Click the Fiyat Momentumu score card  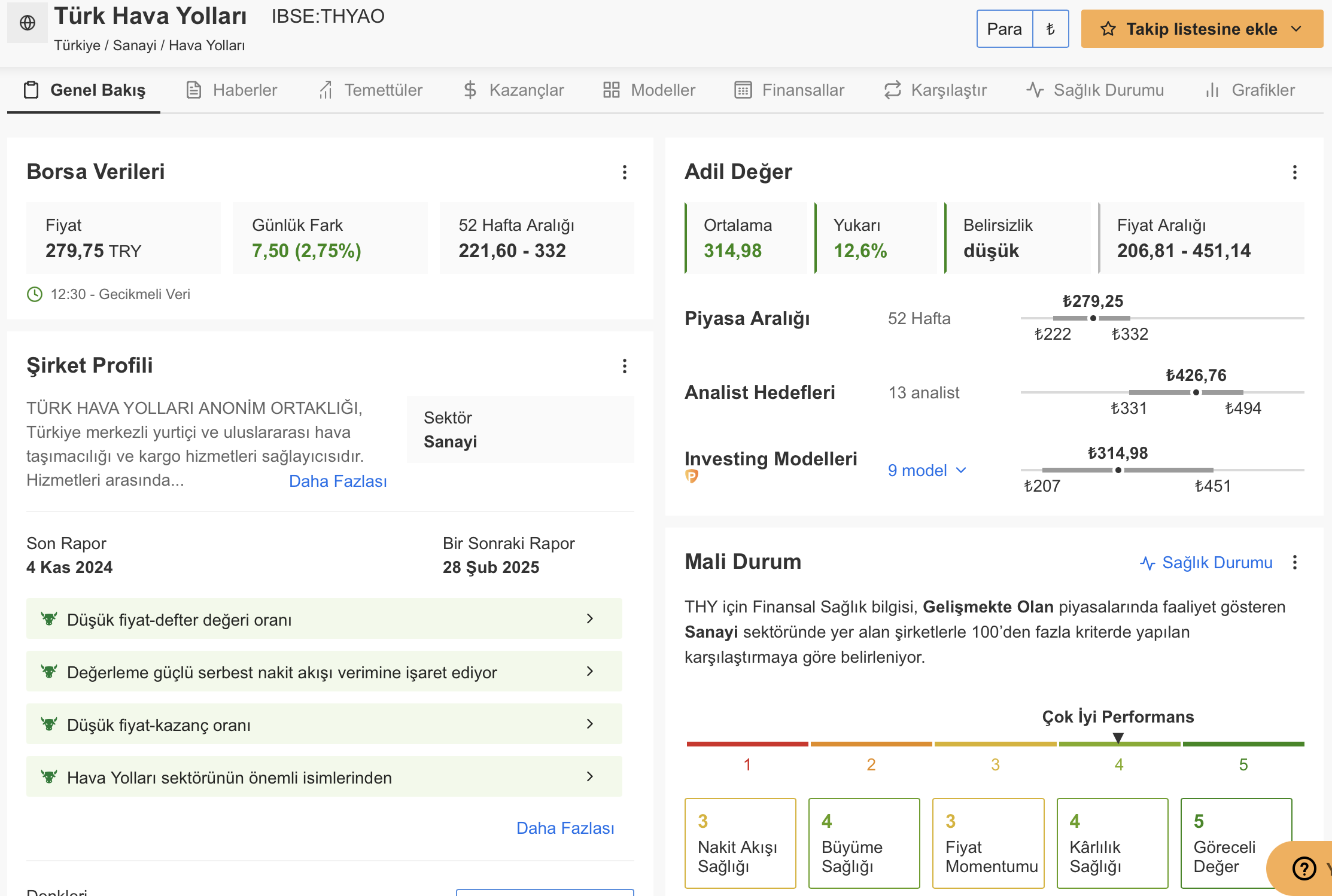tap(988, 843)
